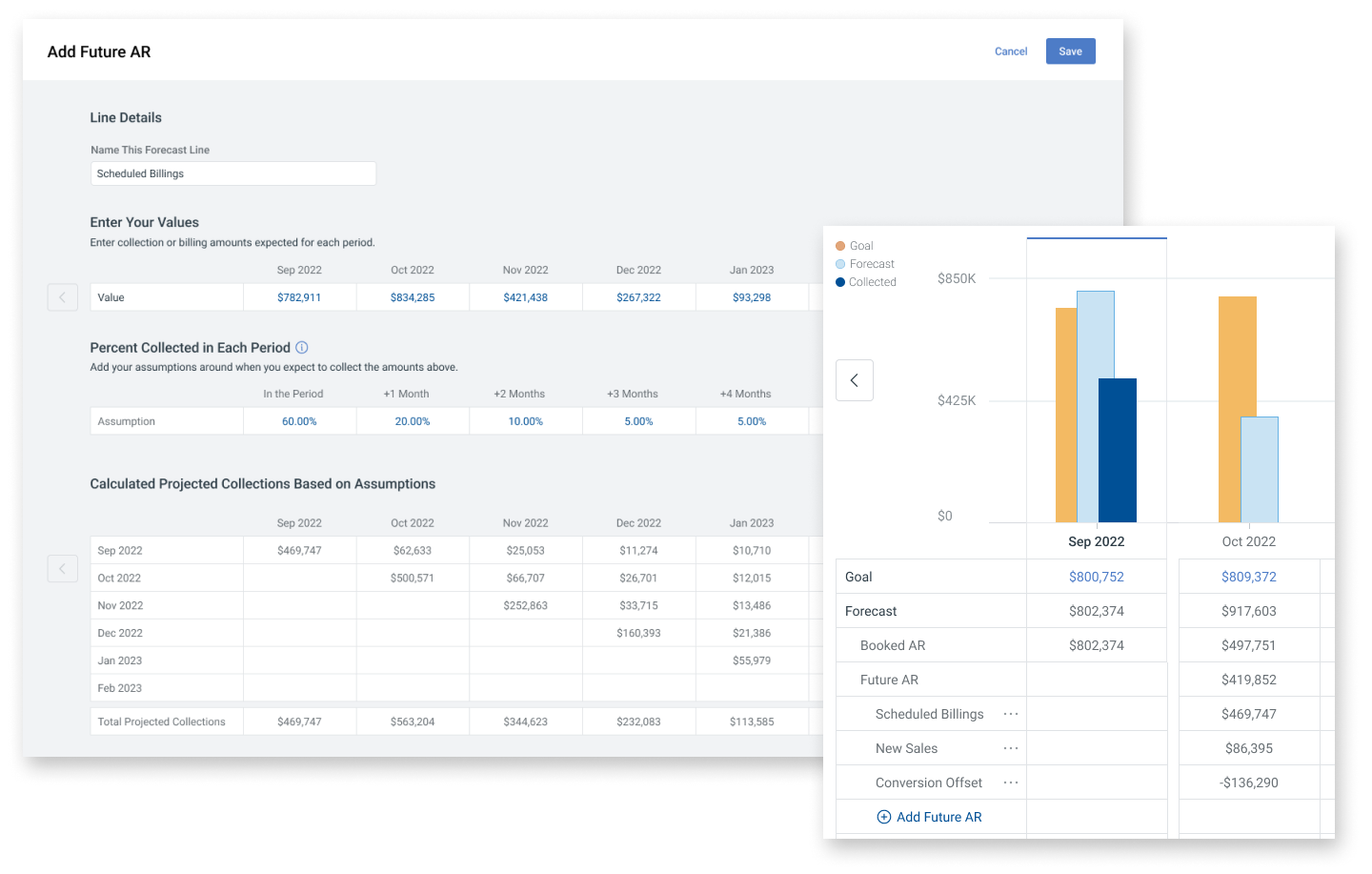The height and width of the screenshot is (874, 1372).
Task: Click the forecast line name input field
Action: click(233, 173)
